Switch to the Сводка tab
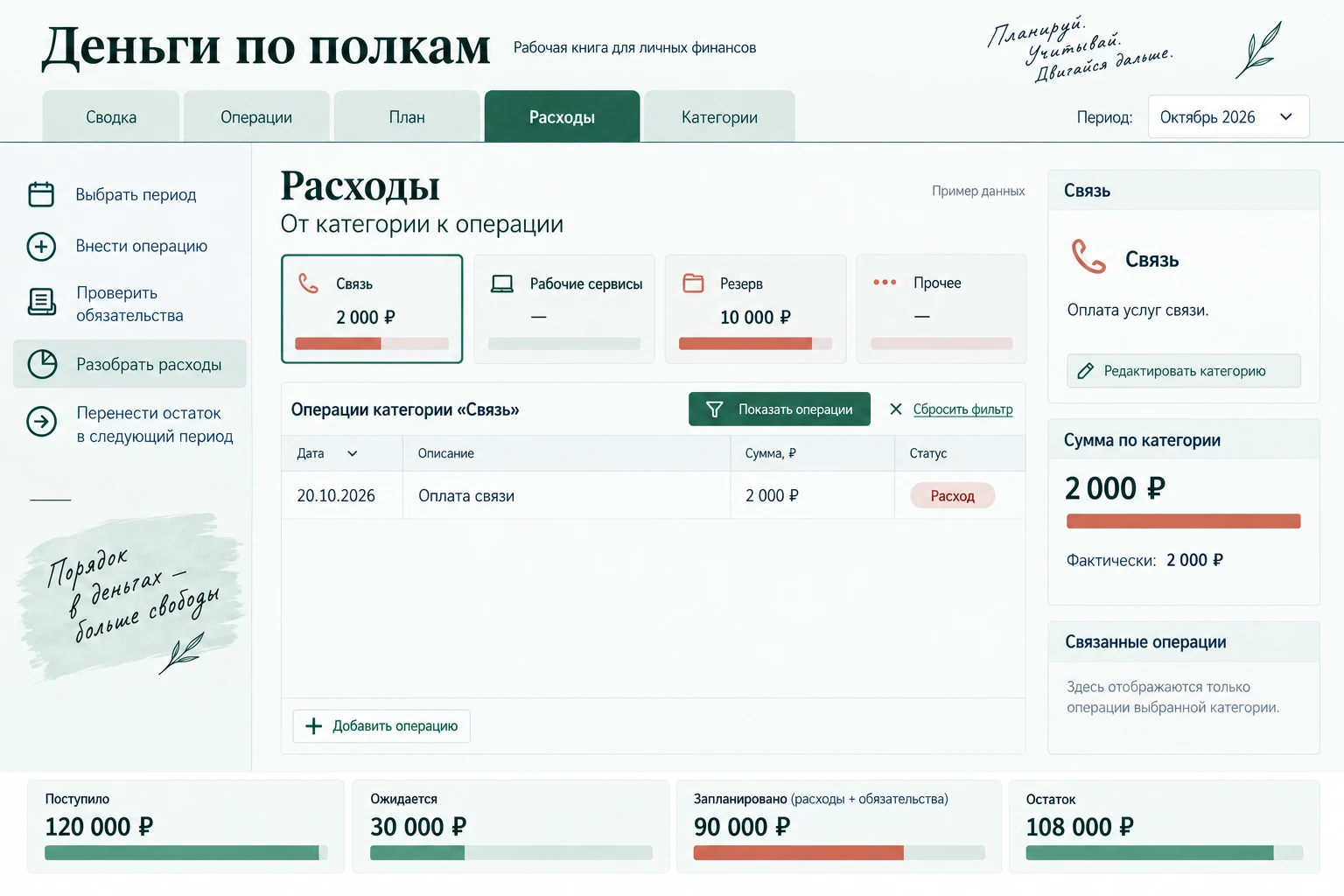 pos(111,116)
